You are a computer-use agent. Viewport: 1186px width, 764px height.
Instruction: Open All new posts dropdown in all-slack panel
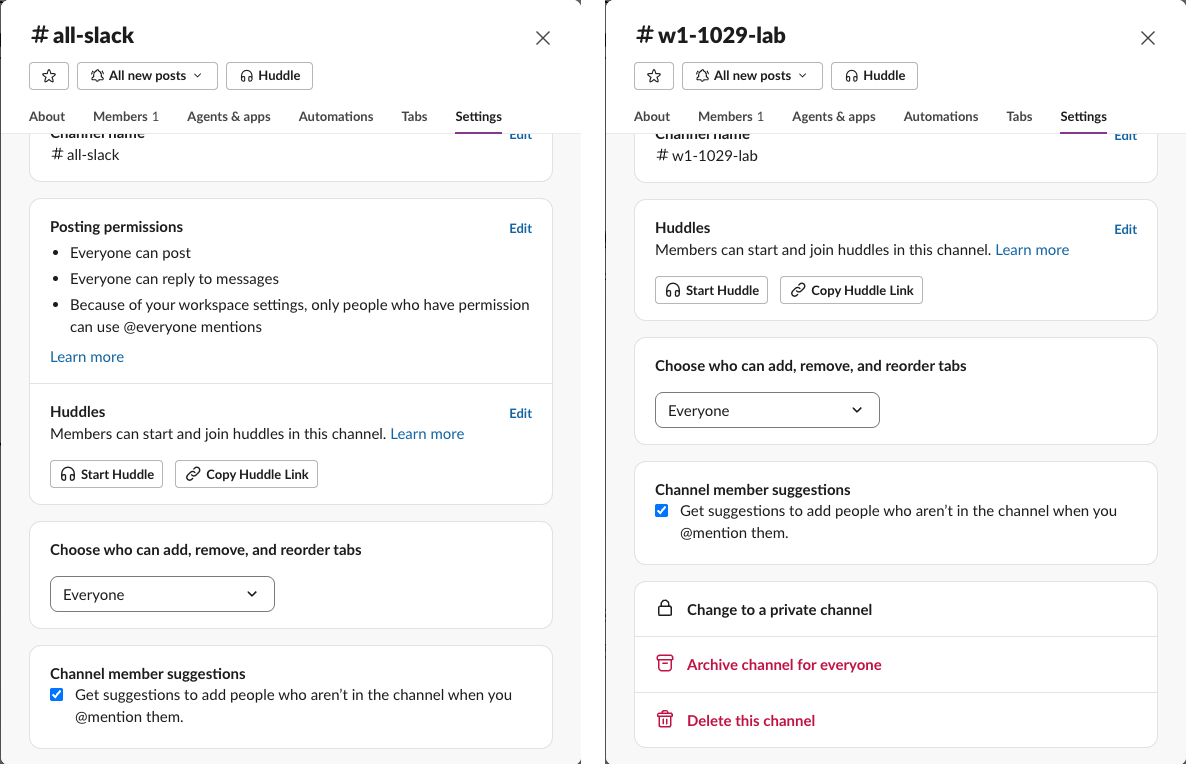[x=147, y=76]
